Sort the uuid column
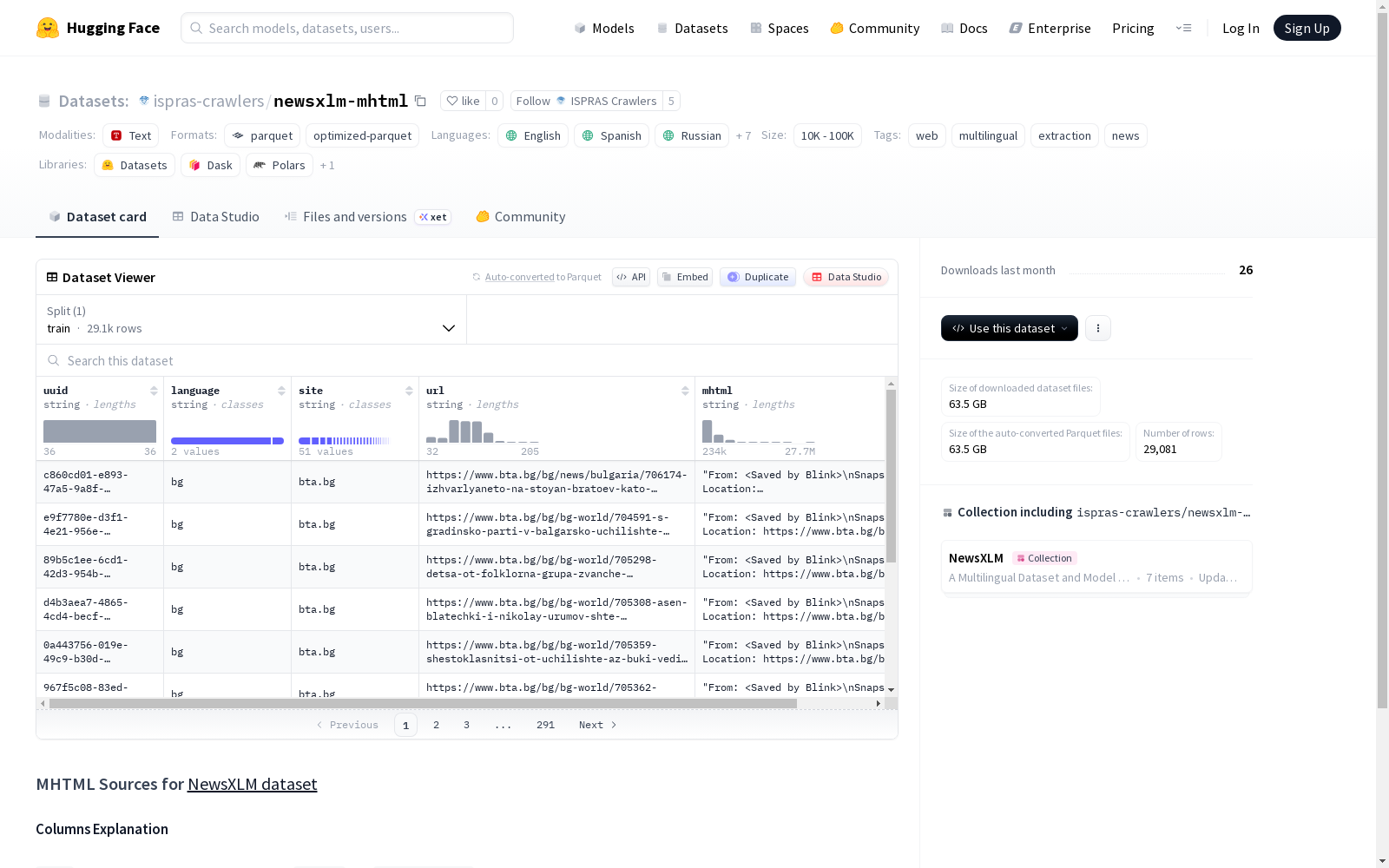 pos(154,391)
